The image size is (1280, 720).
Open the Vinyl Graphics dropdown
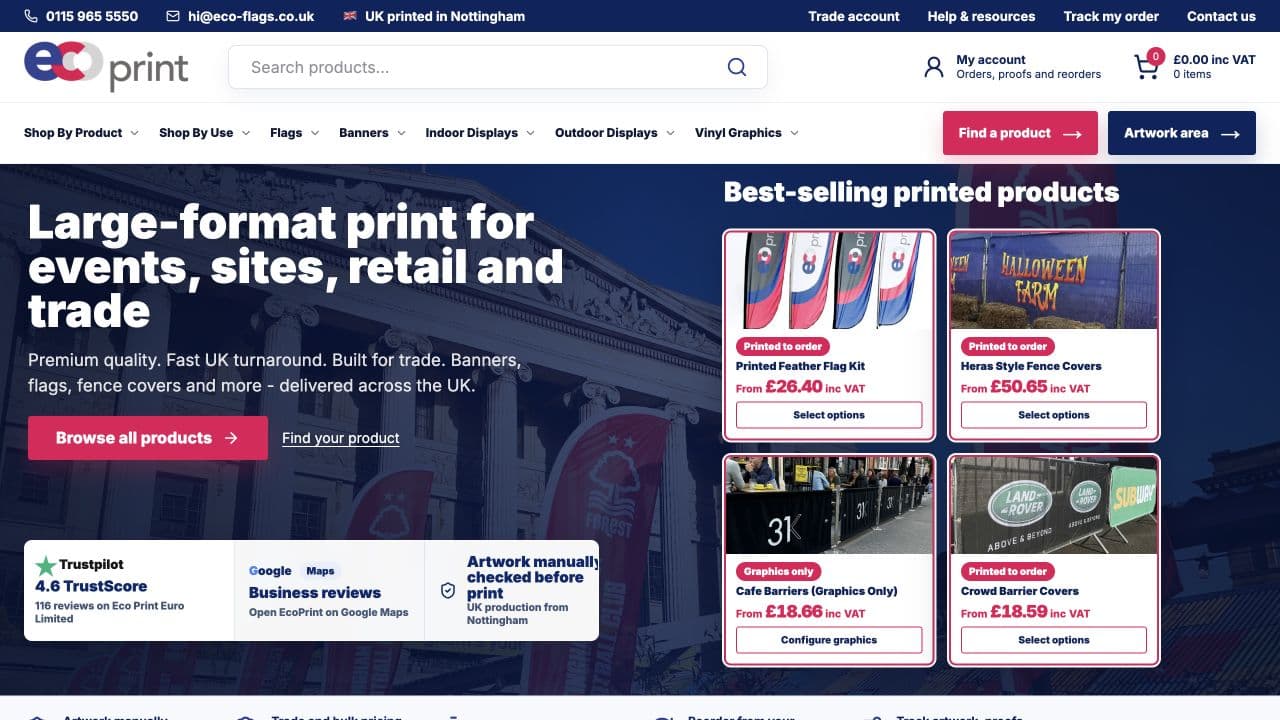tap(747, 133)
